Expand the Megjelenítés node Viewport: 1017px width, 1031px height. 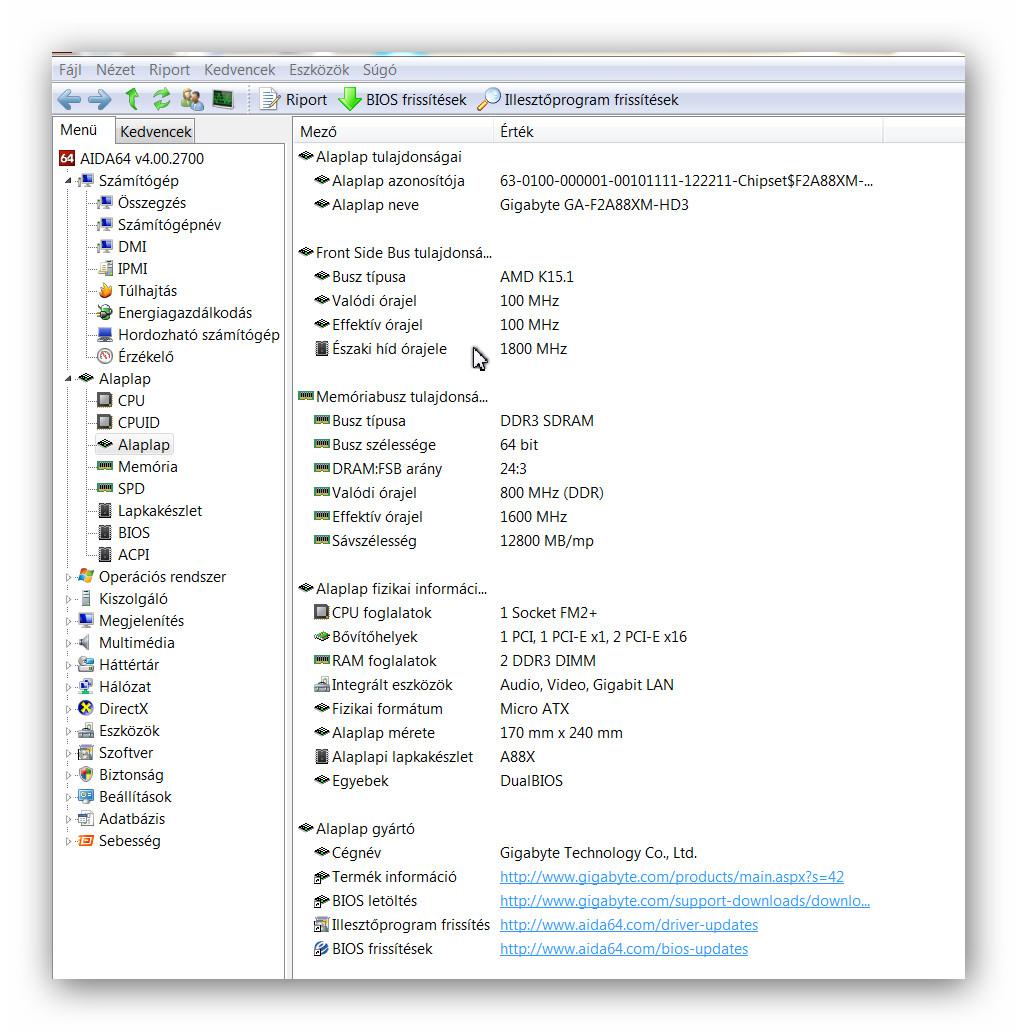pyautogui.click(x=68, y=621)
